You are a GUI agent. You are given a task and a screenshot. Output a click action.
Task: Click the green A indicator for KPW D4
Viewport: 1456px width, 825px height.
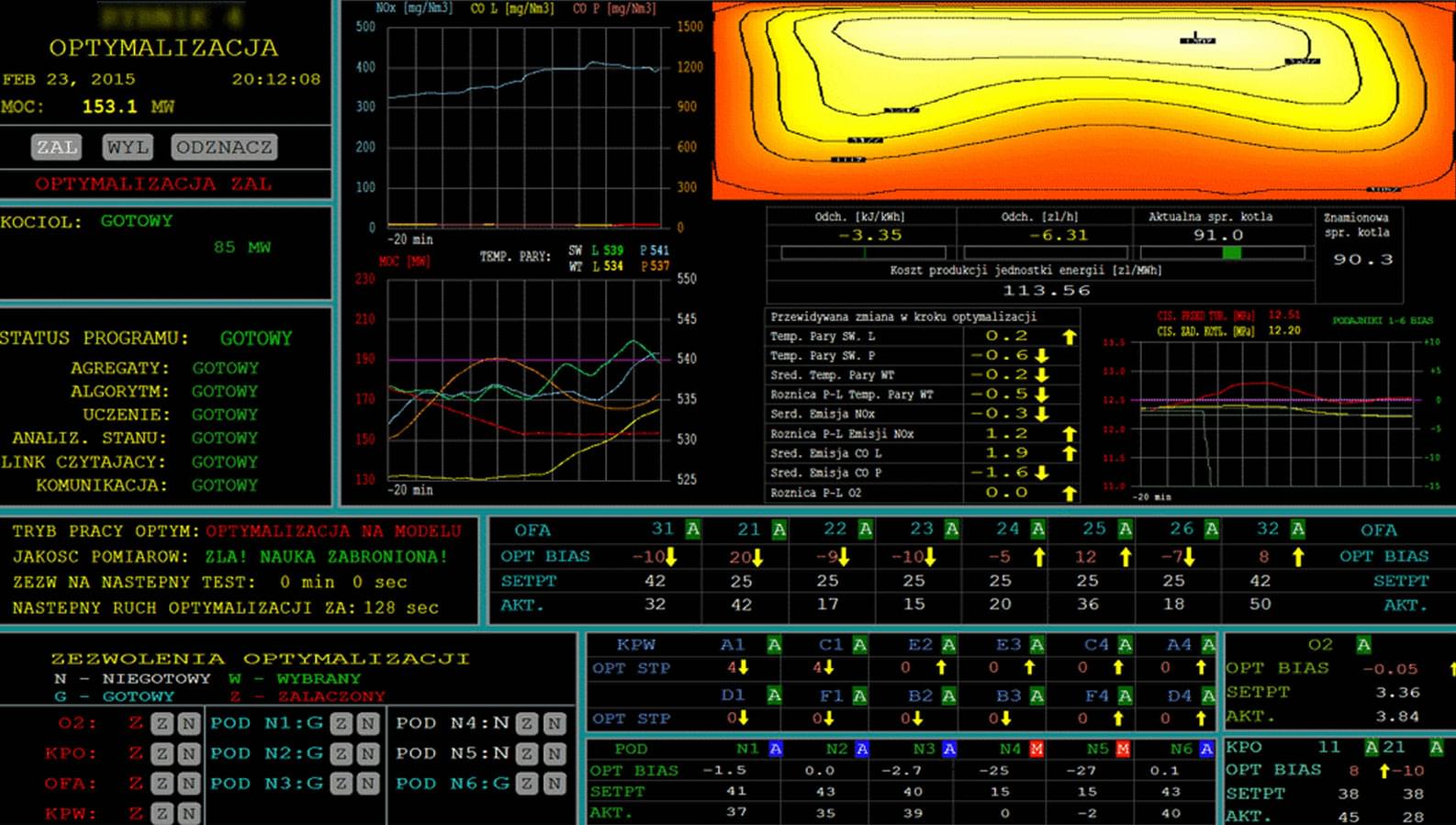1208,696
